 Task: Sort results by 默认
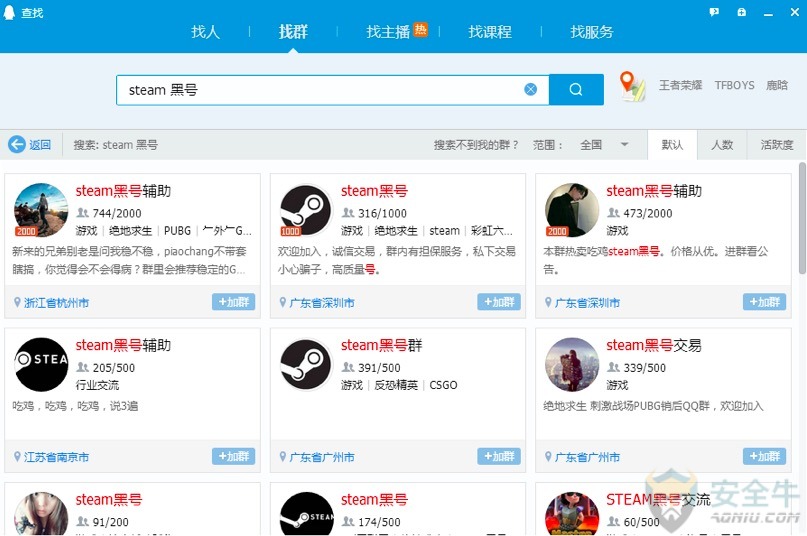point(672,145)
